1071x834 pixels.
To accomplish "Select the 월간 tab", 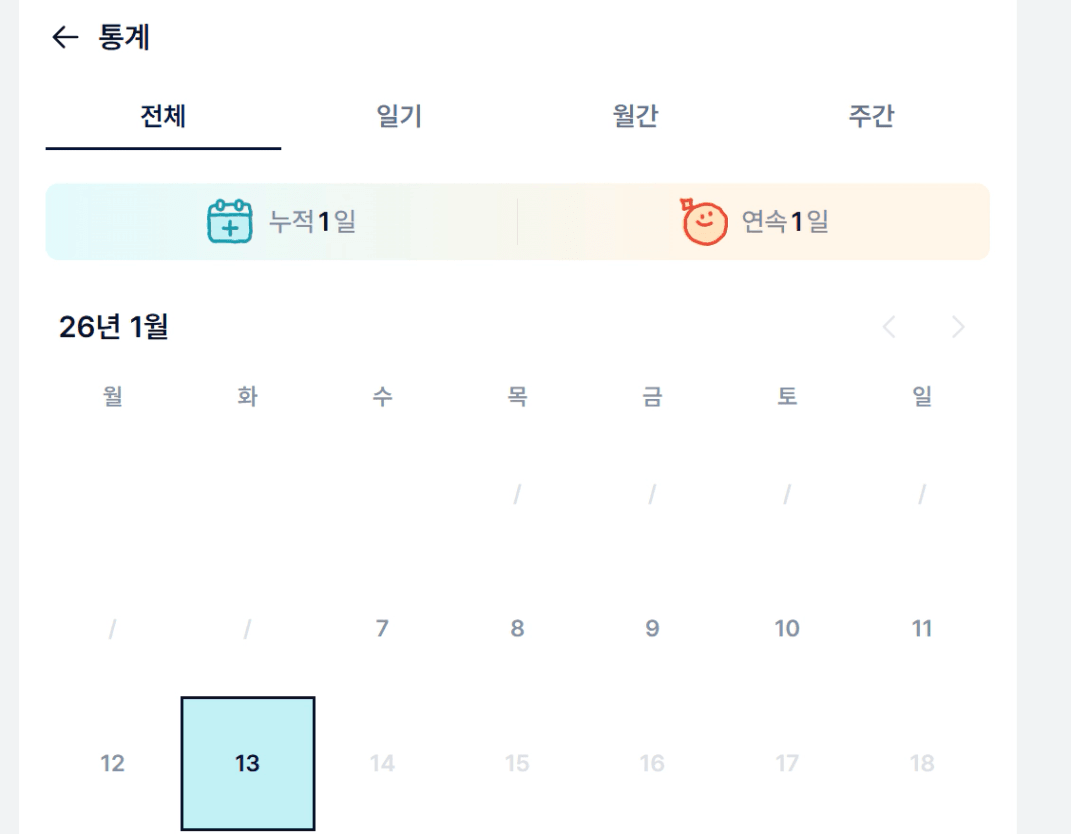I will click(635, 116).
